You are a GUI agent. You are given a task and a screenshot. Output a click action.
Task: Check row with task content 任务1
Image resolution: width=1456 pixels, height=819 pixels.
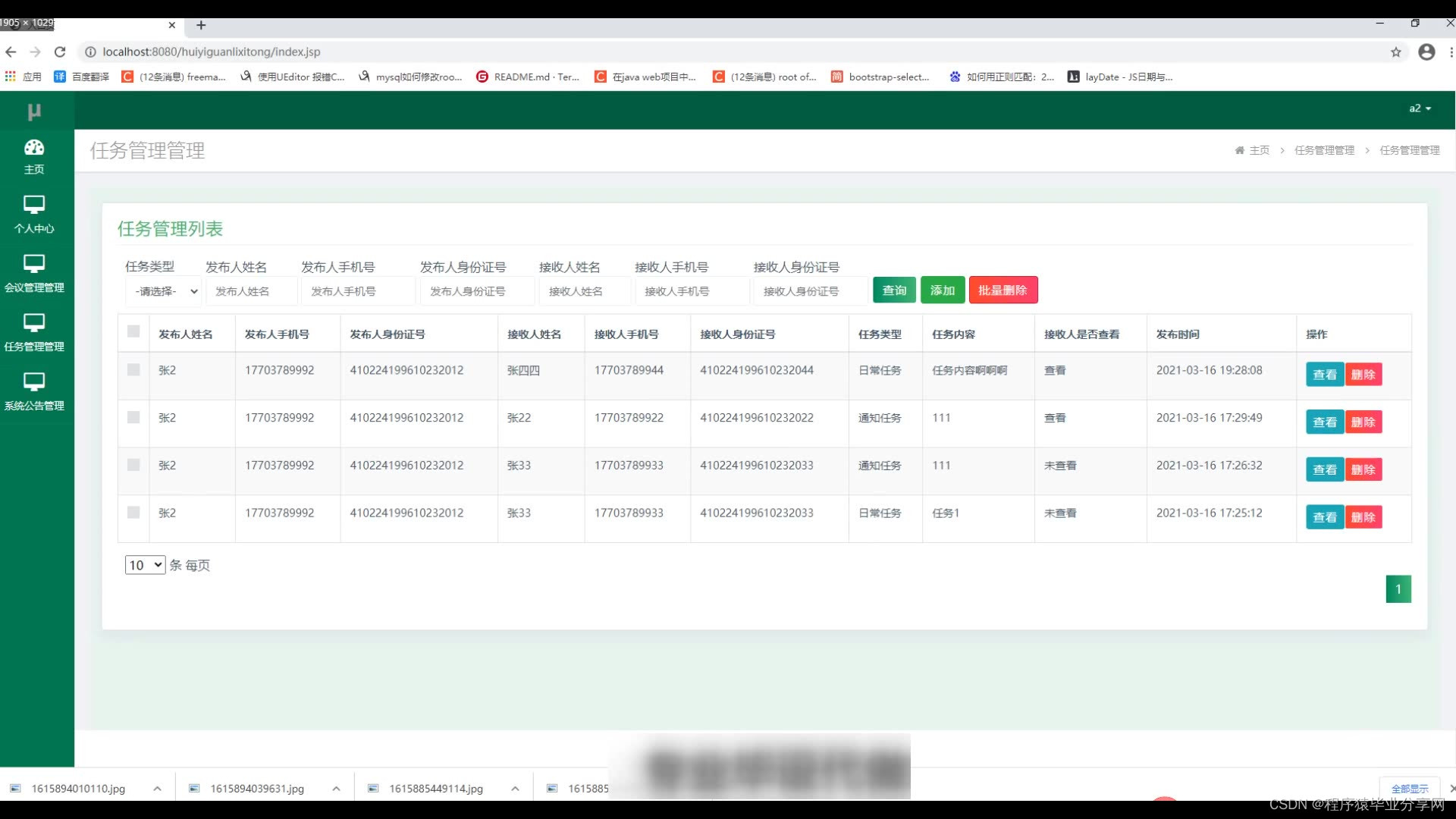(x=133, y=513)
